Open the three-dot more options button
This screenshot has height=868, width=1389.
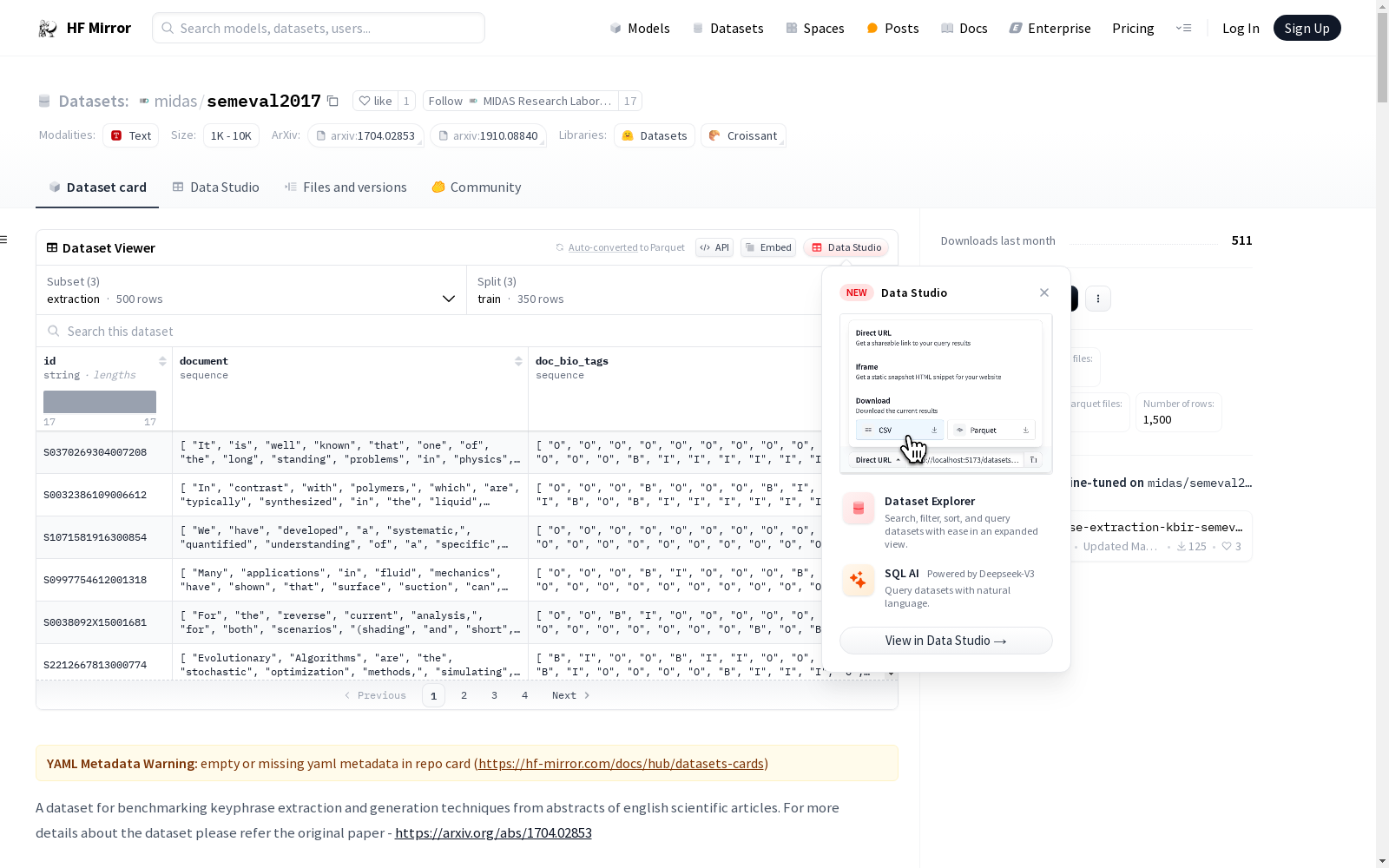[x=1098, y=299]
